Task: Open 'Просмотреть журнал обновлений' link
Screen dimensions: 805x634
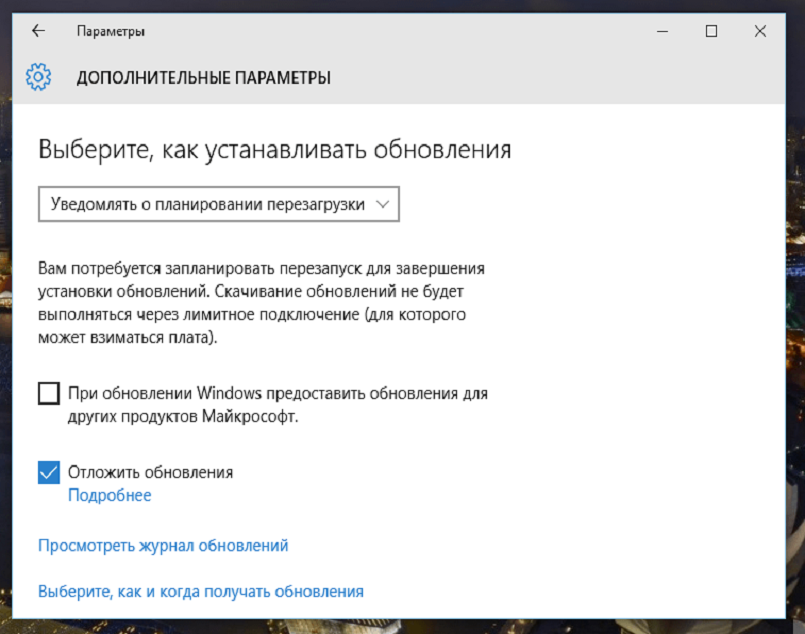Action: [x=163, y=546]
